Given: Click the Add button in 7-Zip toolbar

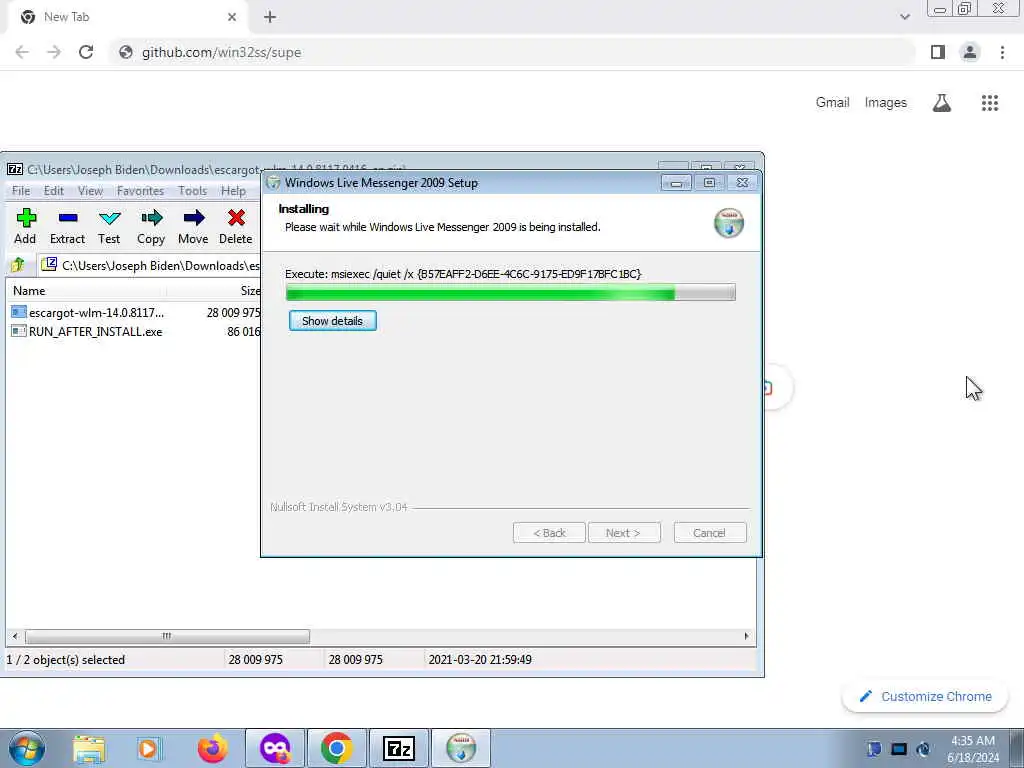Looking at the screenshot, I should 25,226.
